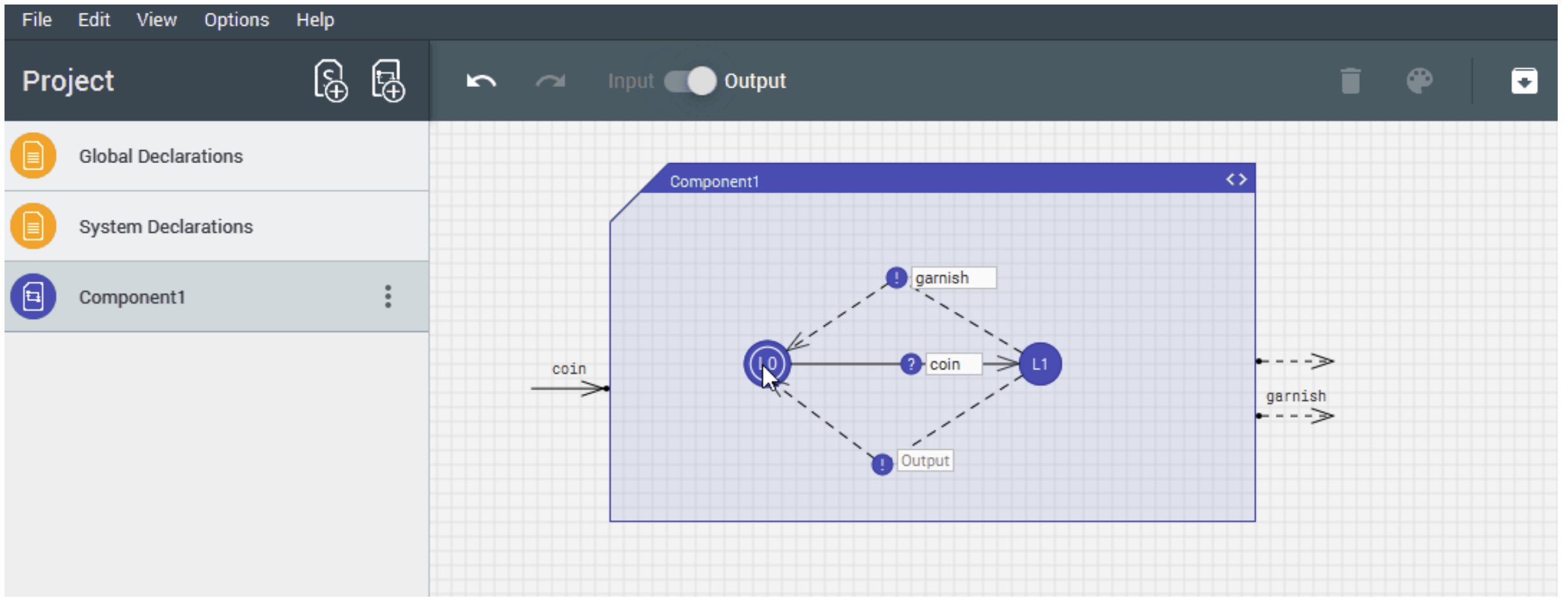The image size is (1568, 611).
Task: Click the garnish edge label field
Action: (953, 278)
